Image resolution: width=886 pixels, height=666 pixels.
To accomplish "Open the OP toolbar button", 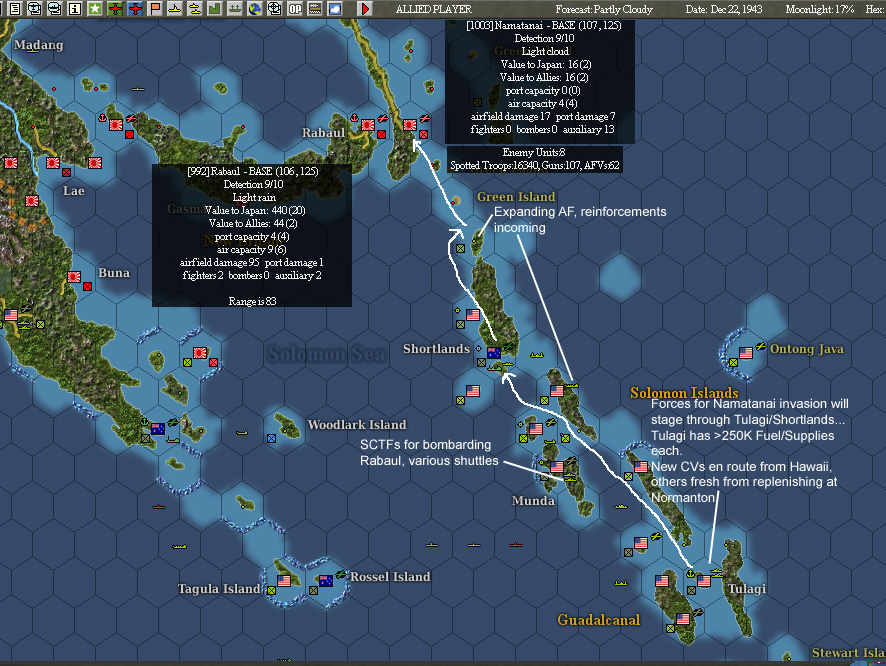I will pyautogui.click(x=295, y=8).
